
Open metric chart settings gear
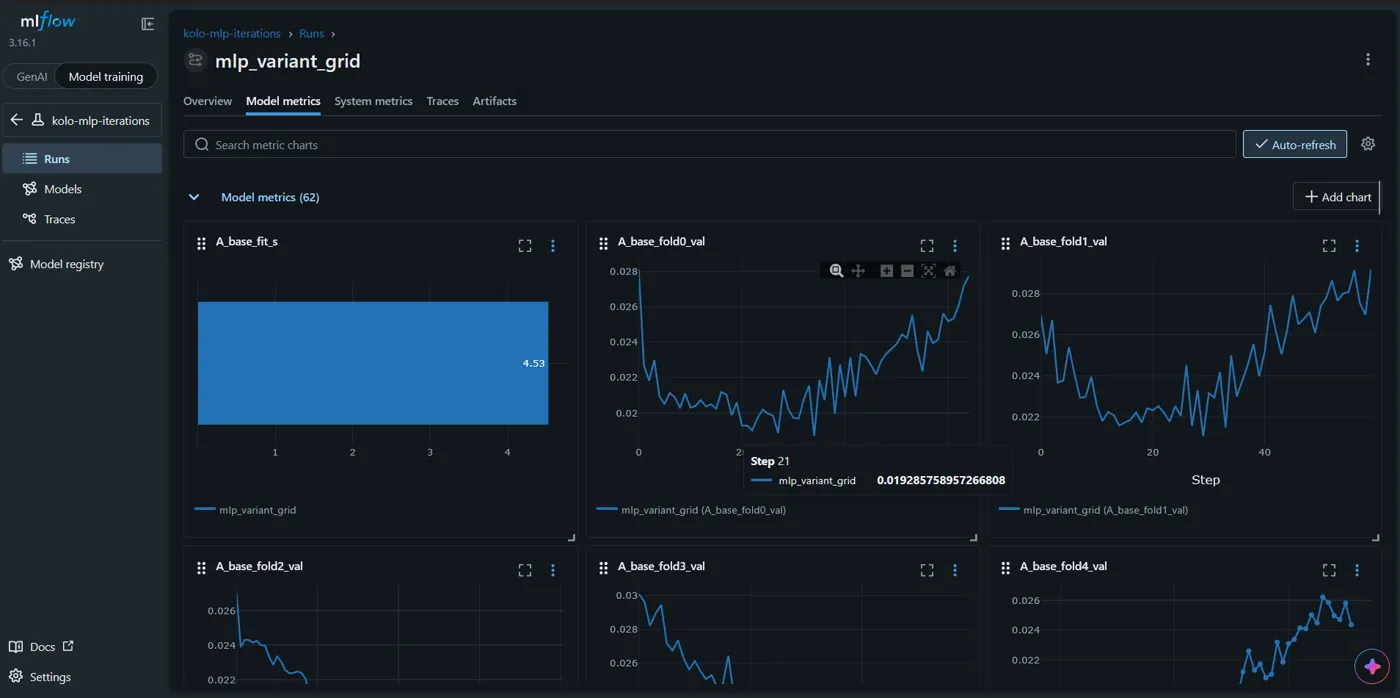(1368, 144)
